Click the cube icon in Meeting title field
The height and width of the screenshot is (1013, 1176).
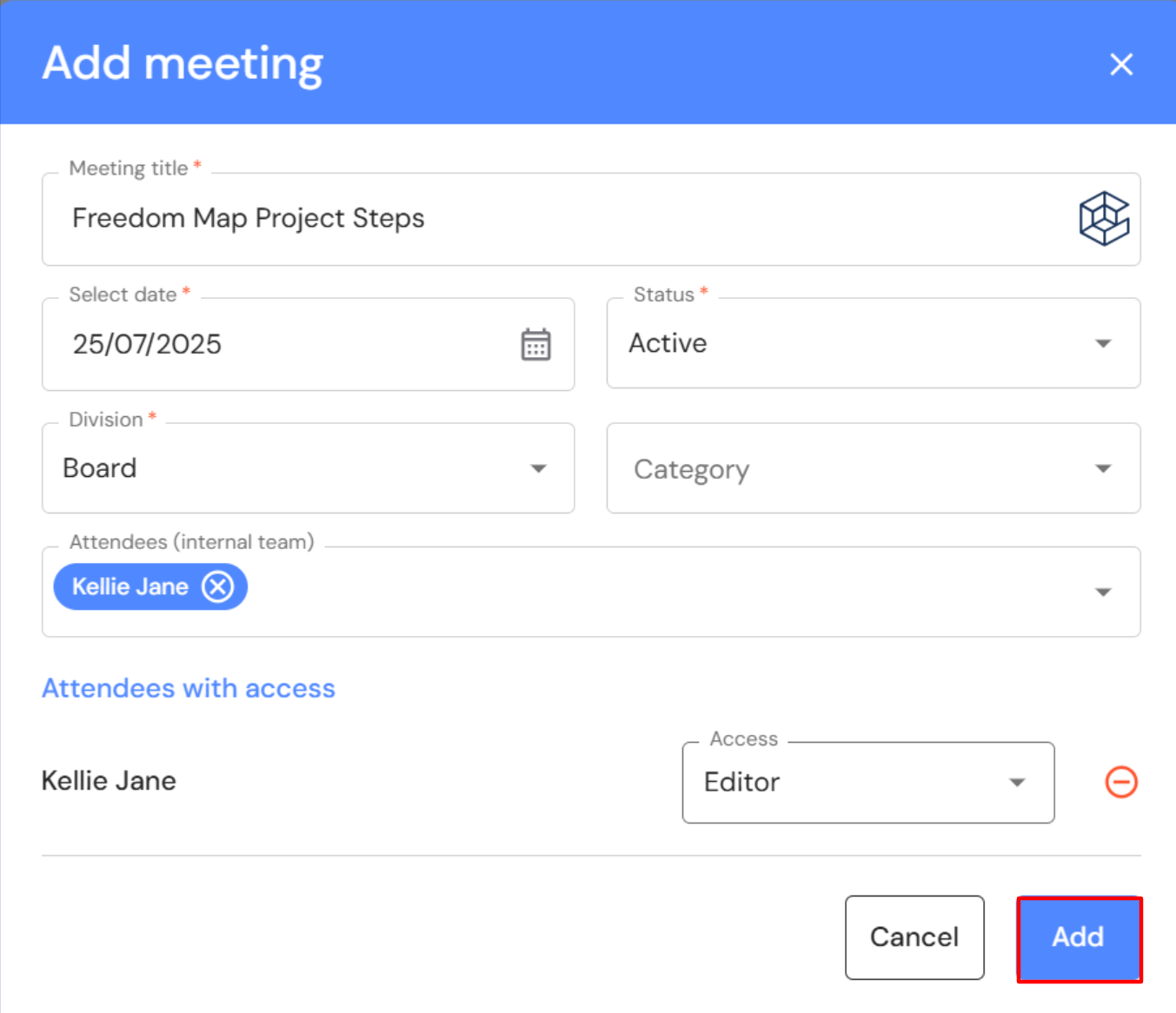1104,218
